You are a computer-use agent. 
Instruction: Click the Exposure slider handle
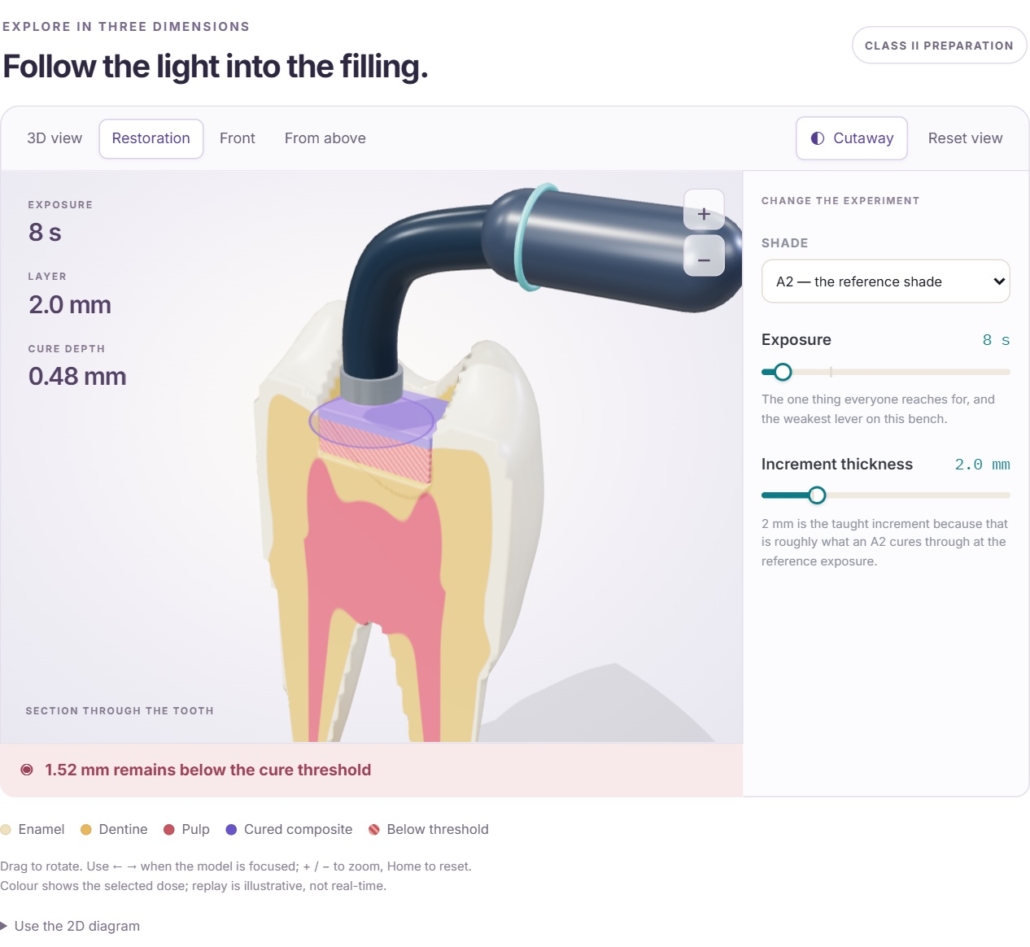point(782,372)
